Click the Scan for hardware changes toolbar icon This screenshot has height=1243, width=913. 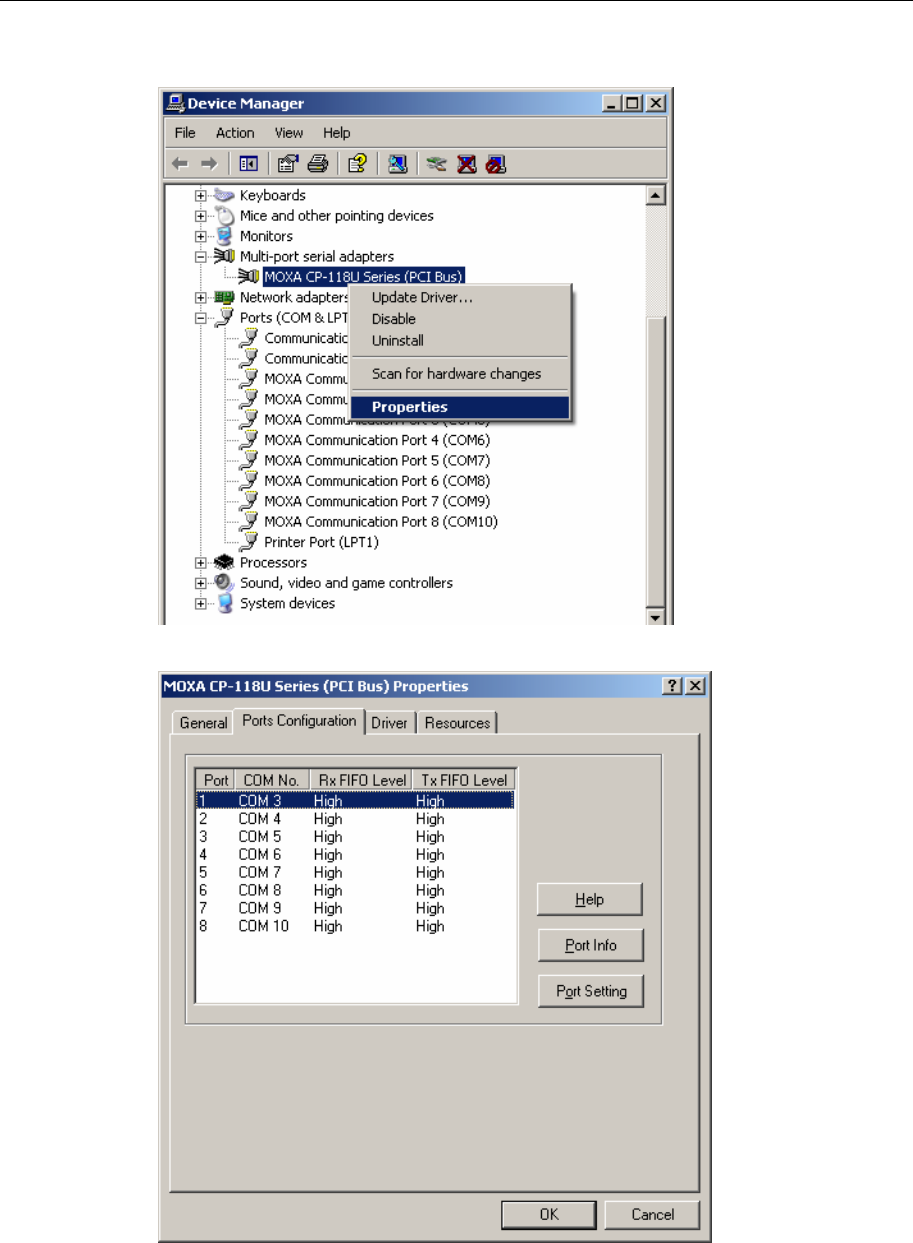(x=396, y=164)
